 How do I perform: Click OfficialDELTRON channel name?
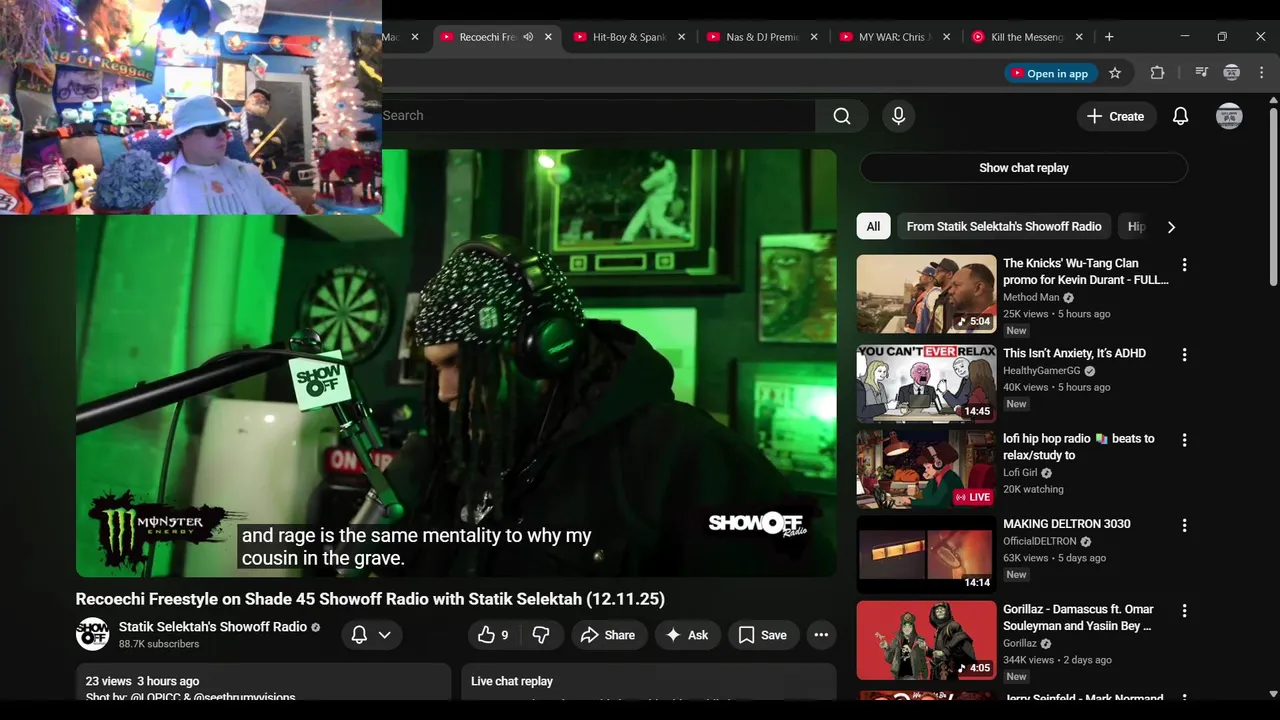[1039, 541]
